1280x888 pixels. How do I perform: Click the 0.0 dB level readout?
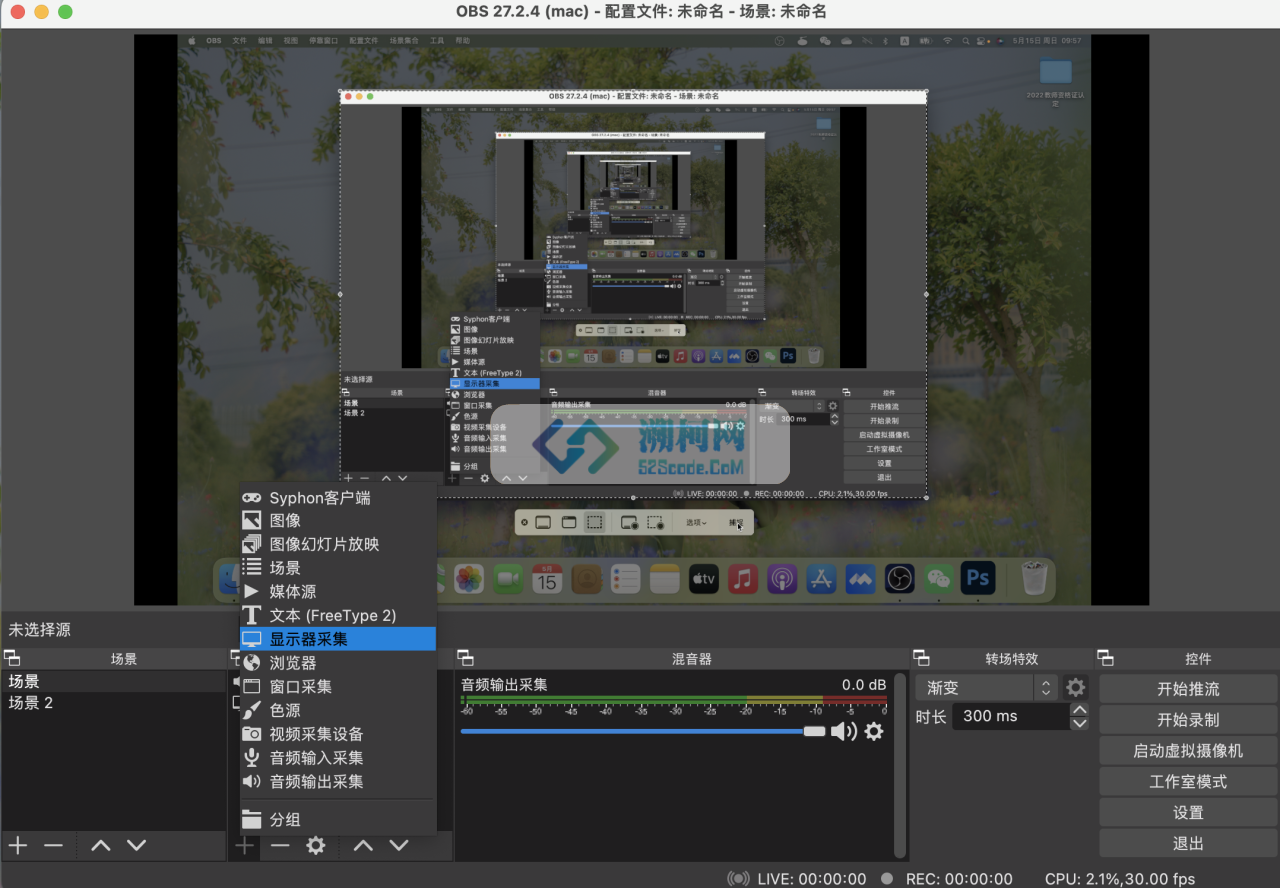pyautogui.click(x=864, y=685)
